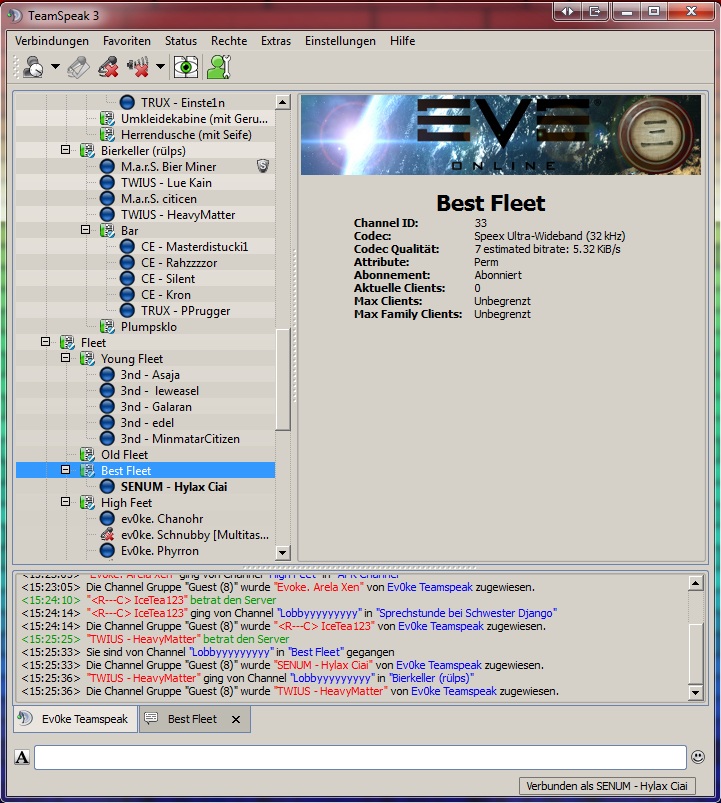Select user 3nd - leweasel
Screen dimensions: 721x803
pos(159,391)
